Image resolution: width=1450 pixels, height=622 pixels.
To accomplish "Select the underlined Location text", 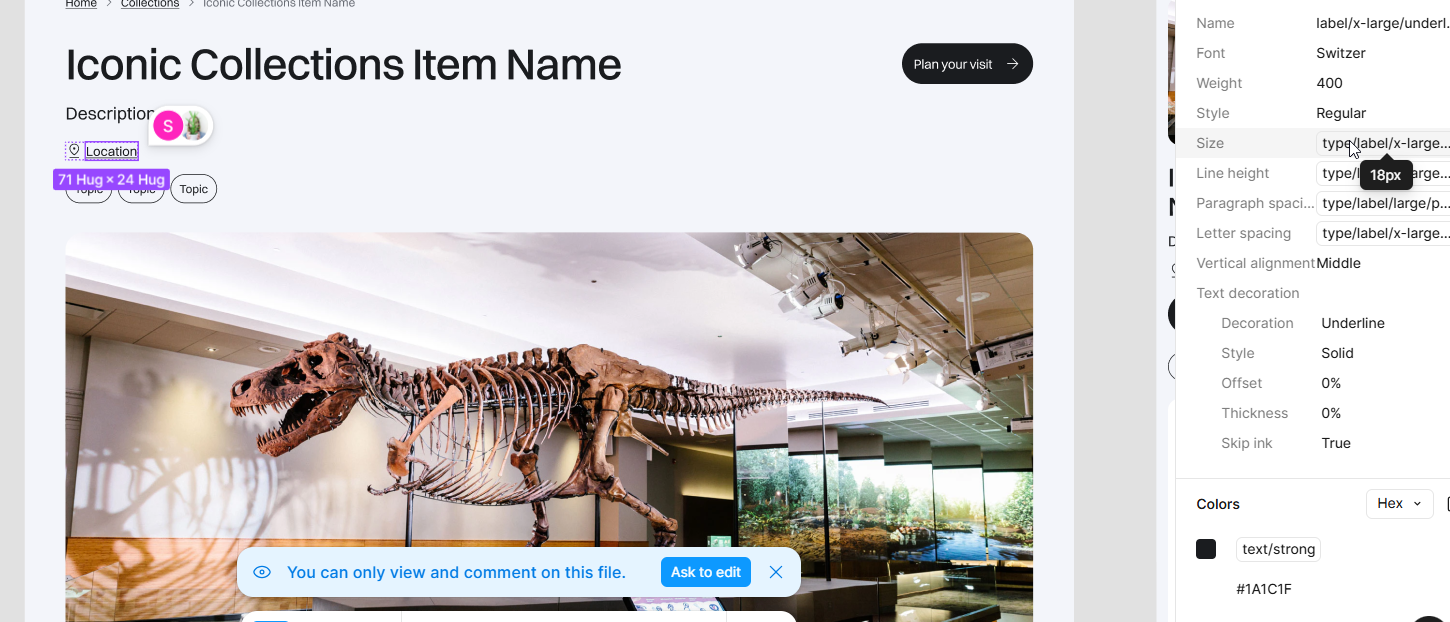I will pos(111,151).
